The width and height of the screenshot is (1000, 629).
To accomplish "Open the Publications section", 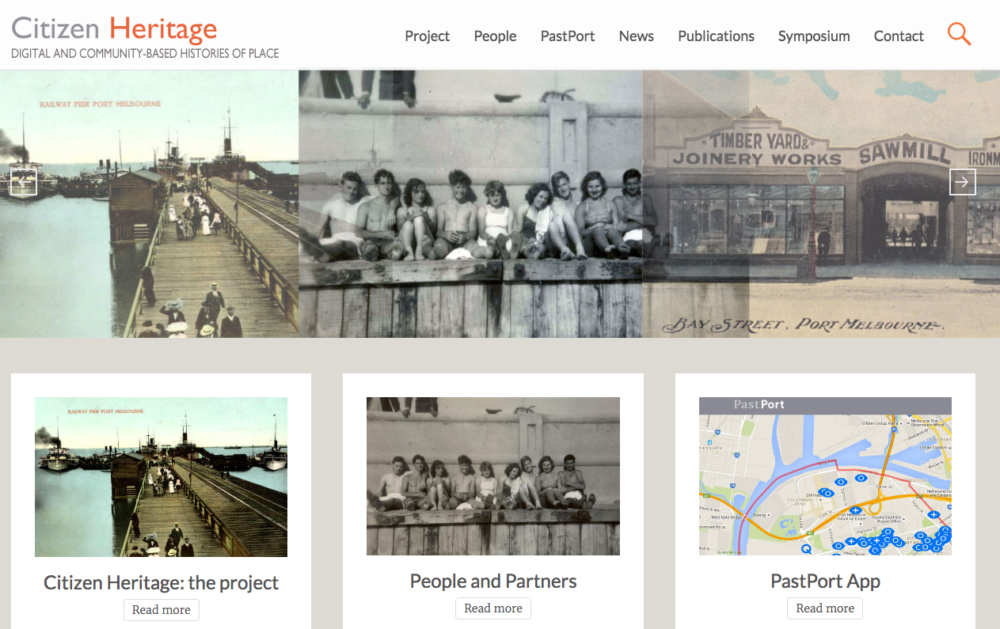I will click(x=716, y=36).
